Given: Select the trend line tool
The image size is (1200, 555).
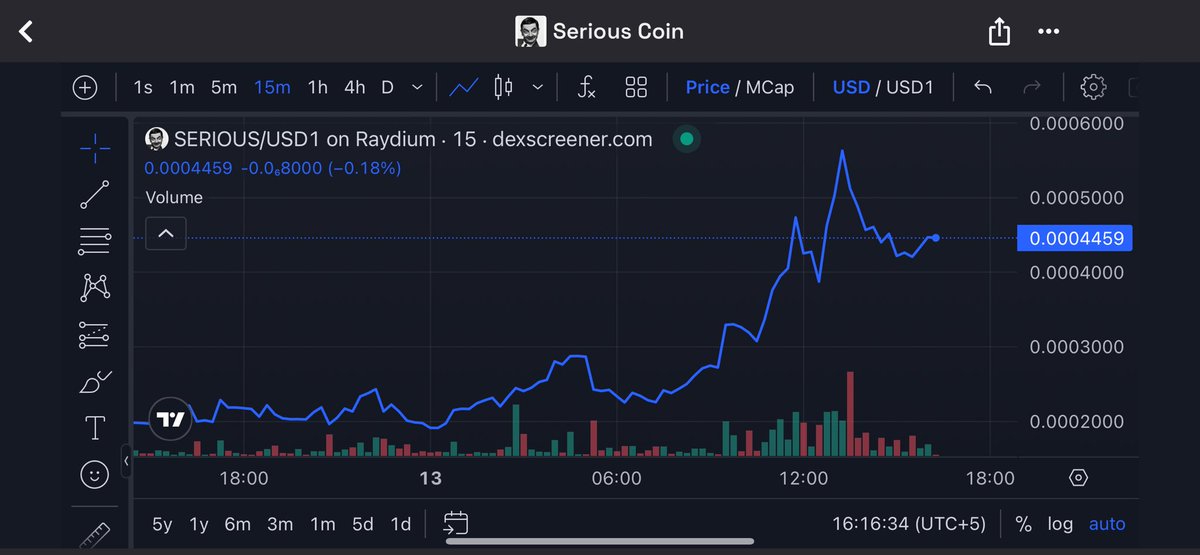Looking at the screenshot, I should tap(95, 195).
